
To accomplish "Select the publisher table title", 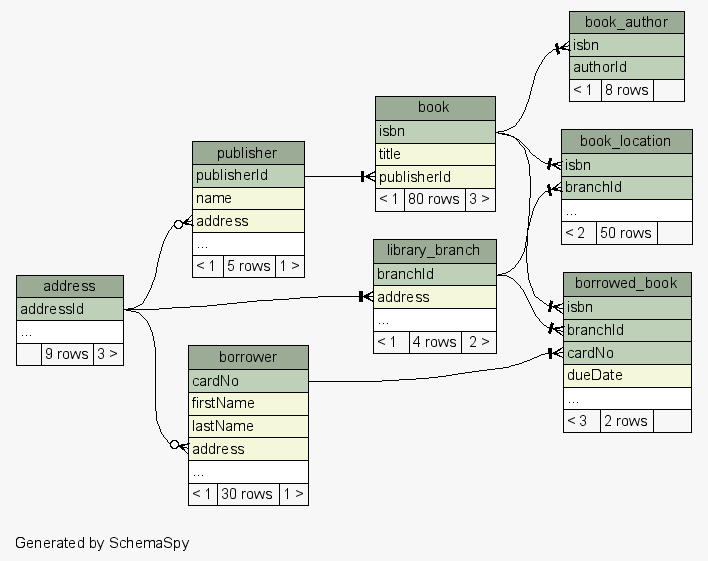I will pyautogui.click(x=247, y=153).
